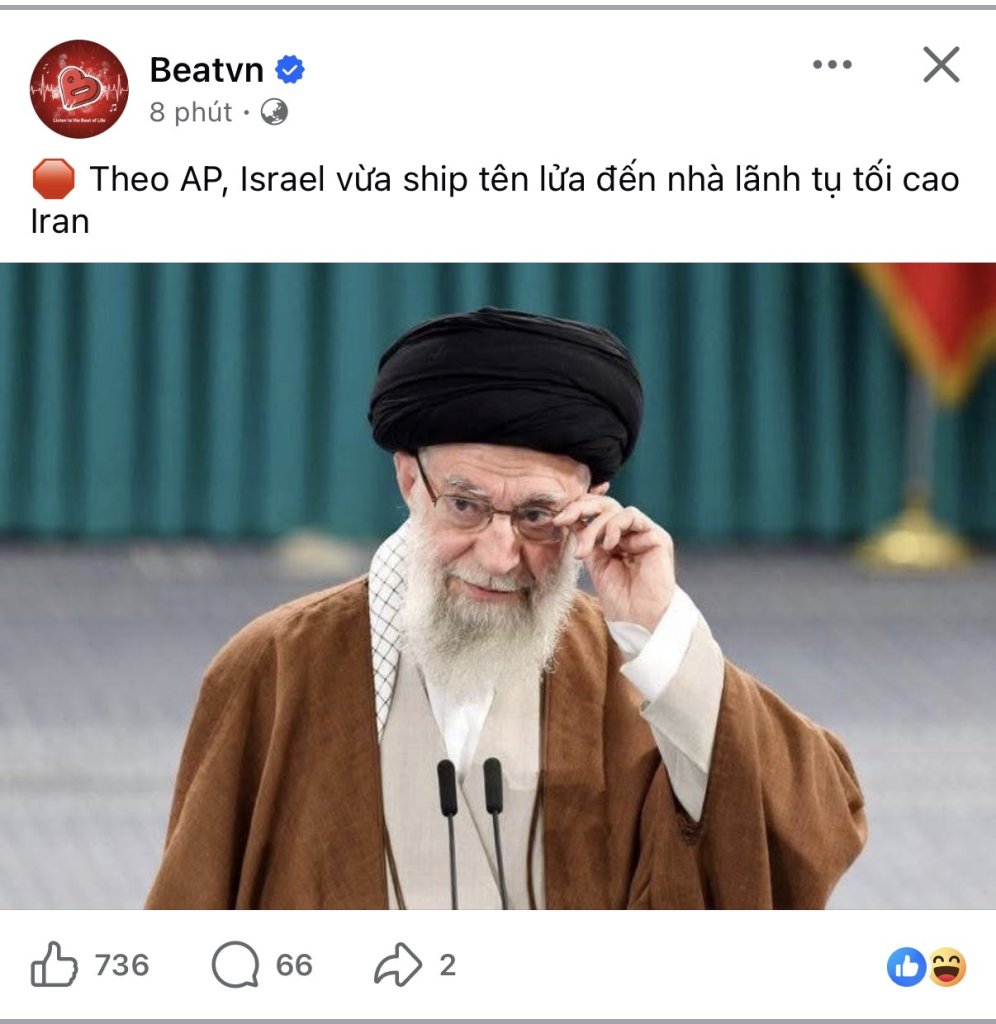The width and height of the screenshot is (996, 1024).
Task: Share the post using arrow icon
Action: point(398,965)
